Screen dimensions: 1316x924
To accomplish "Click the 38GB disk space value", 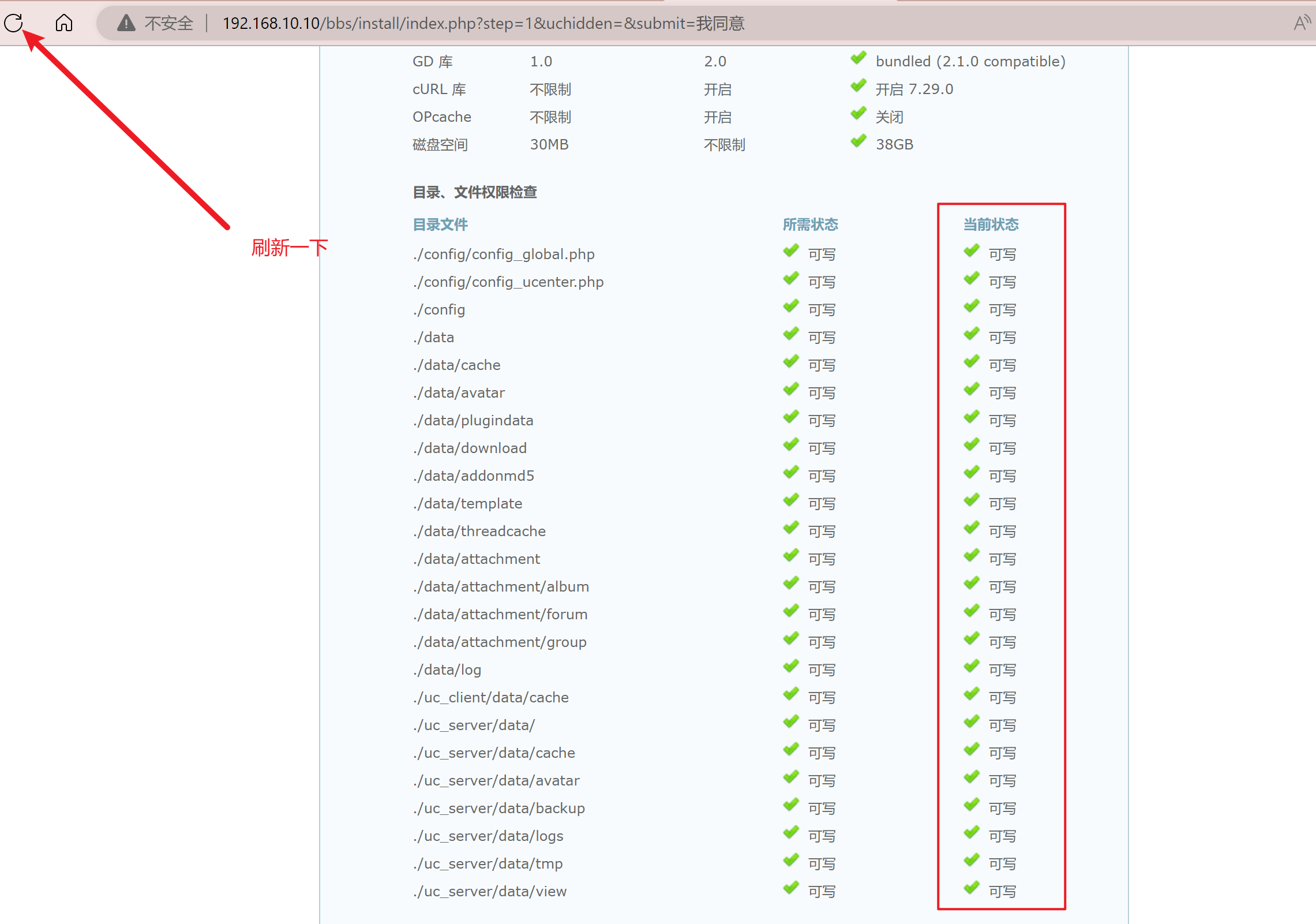I will (x=894, y=145).
